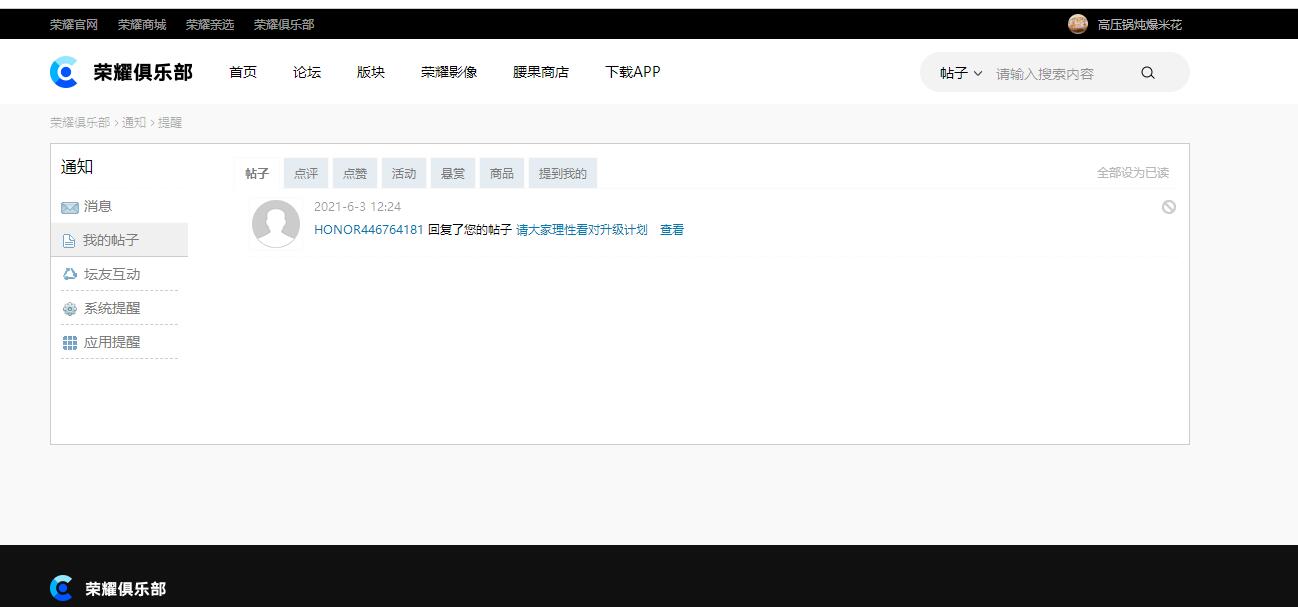Open 论坛 in main navigation
This screenshot has width=1298, height=607.
[307, 72]
